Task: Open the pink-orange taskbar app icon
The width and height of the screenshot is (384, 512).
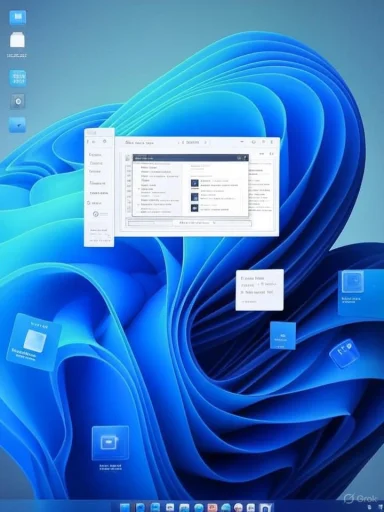Action: (x=212, y=507)
